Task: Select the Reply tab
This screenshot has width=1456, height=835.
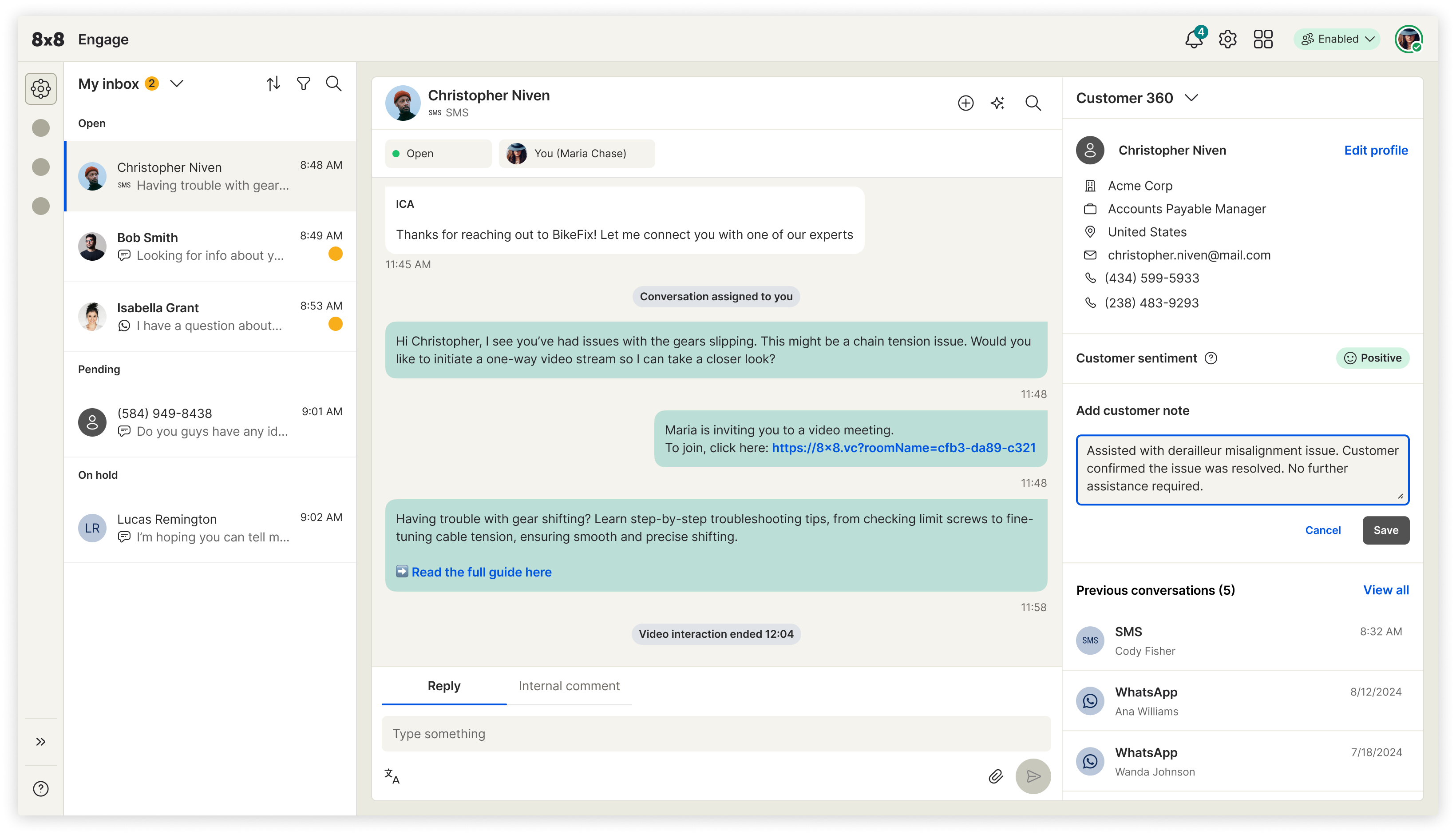Action: tap(443, 686)
